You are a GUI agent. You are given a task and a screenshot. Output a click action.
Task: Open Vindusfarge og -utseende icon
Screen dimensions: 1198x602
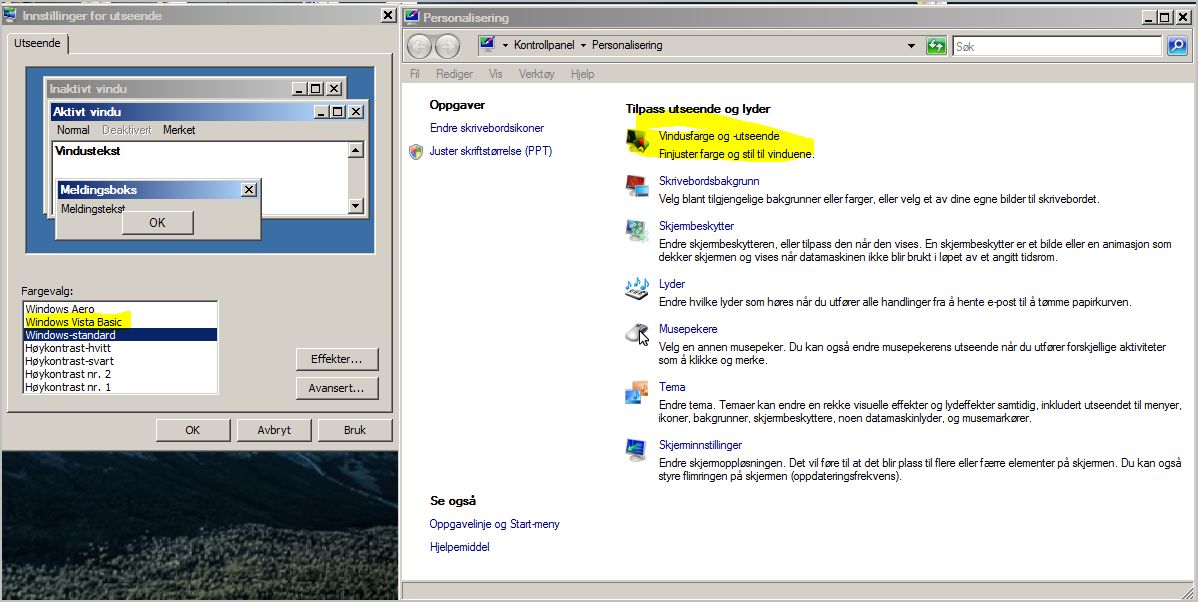pos(637,141)
